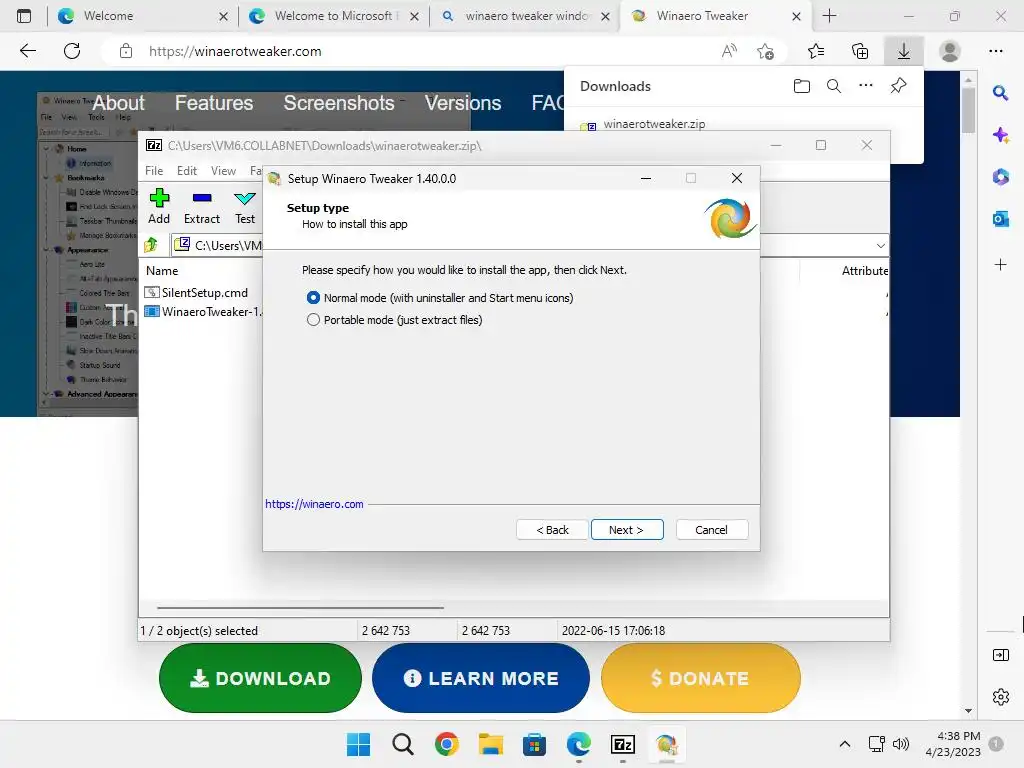Pin the Downloads panel
The image size is (1024, 768).
point(899,86)
